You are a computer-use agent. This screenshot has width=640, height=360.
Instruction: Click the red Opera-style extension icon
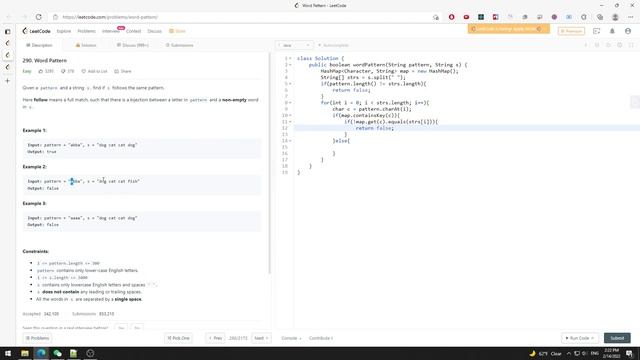[451, 17]
